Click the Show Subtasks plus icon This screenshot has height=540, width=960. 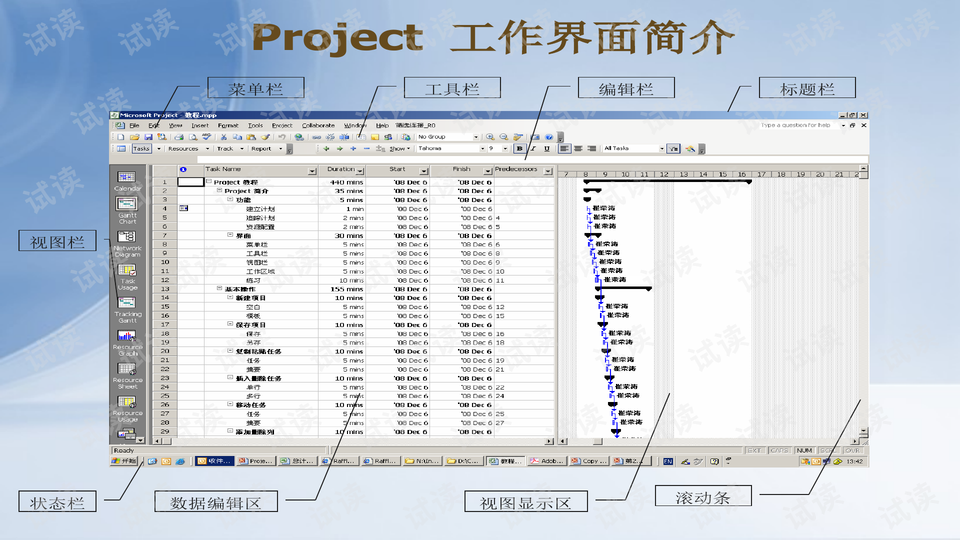353,149
